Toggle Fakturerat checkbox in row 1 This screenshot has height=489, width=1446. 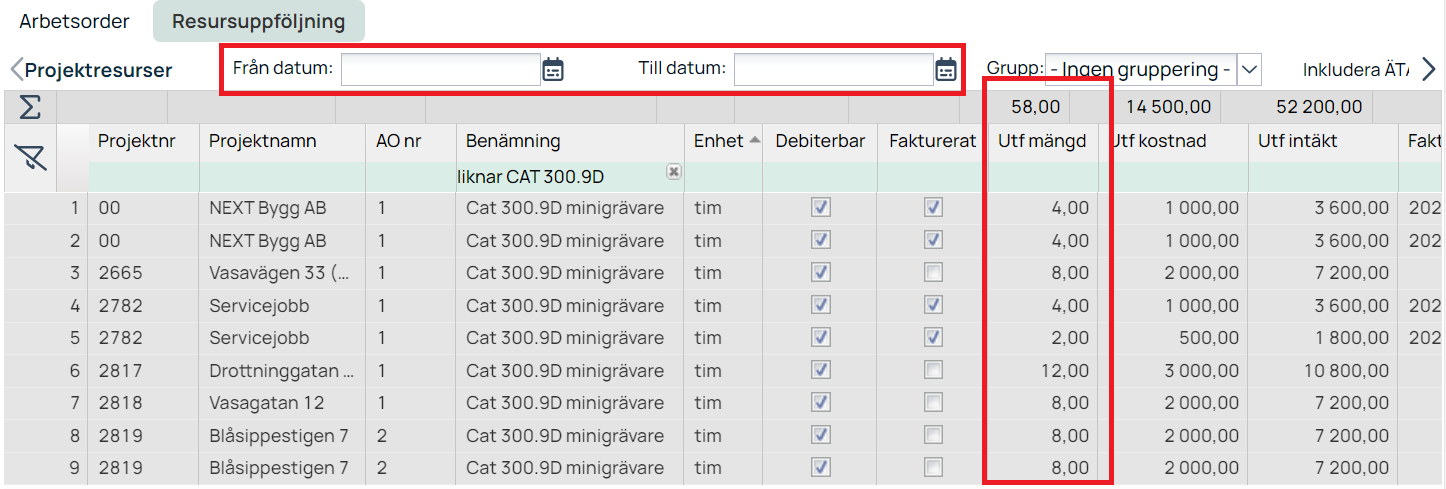click(933, 207)
